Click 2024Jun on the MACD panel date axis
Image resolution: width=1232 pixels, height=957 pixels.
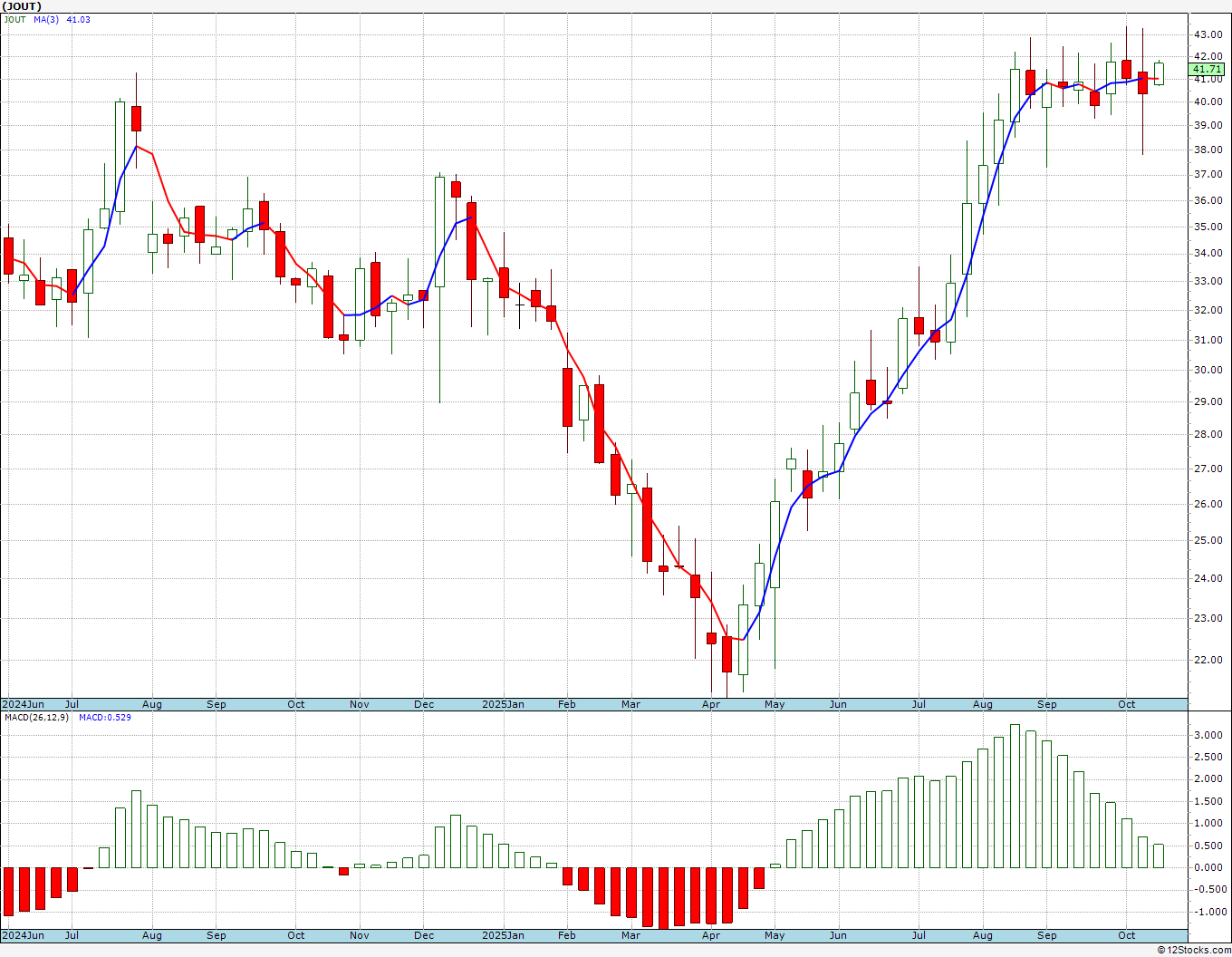point(23,935)
